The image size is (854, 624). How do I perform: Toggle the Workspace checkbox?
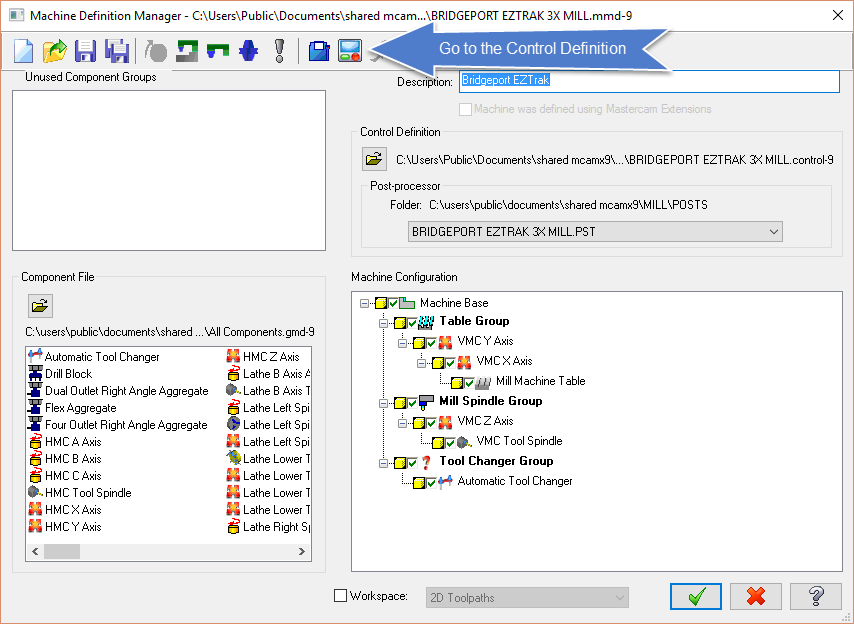(x=341, y=596)
